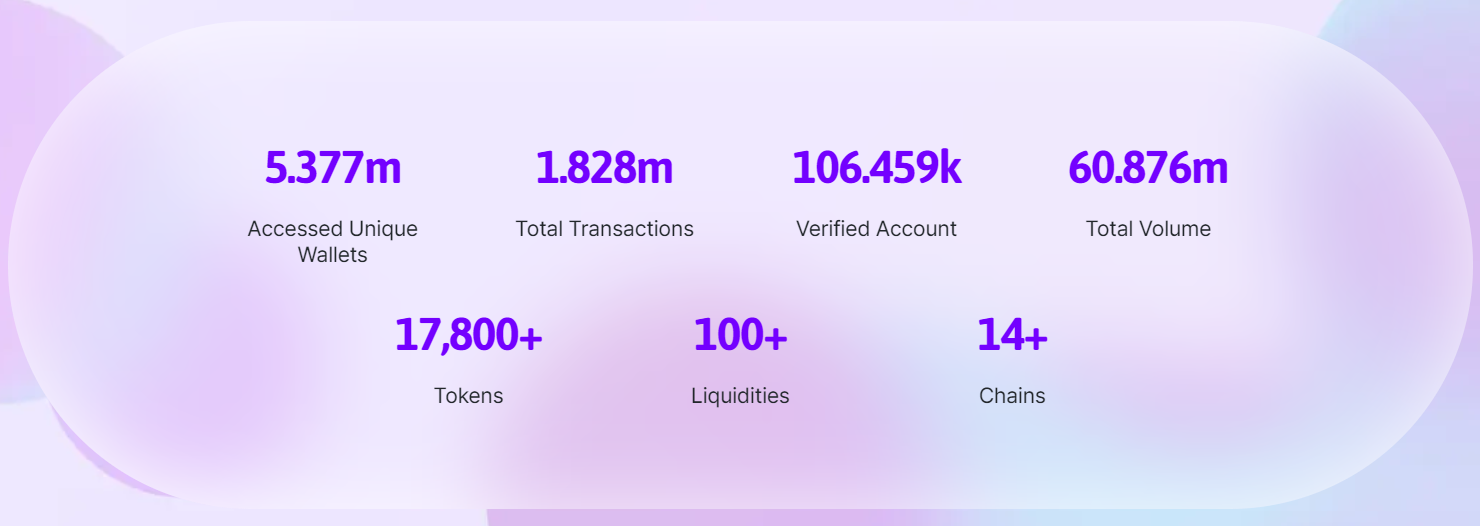Open the Liquidities label

pyautogui.click(x=740, y=396)
